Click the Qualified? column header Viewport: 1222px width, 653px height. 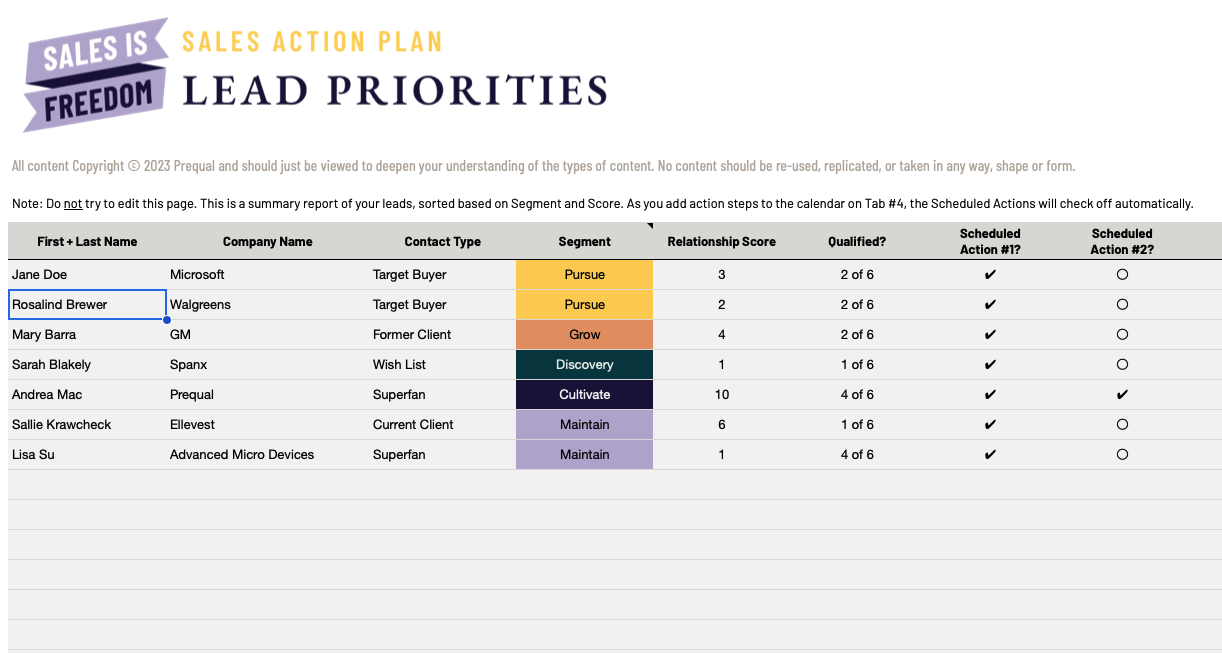tap(857, 241)
